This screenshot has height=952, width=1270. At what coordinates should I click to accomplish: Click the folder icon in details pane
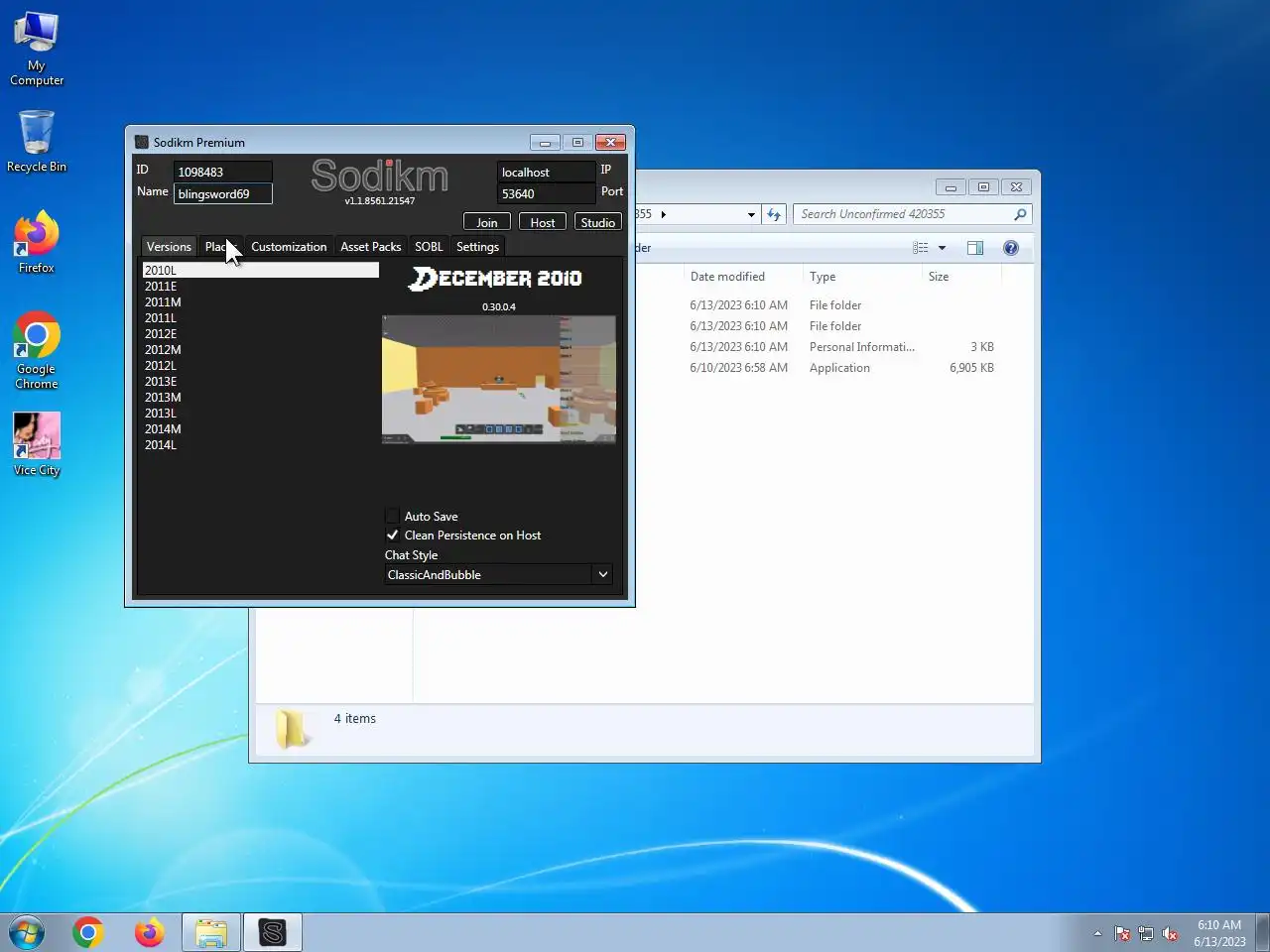[x=292, y=729]
